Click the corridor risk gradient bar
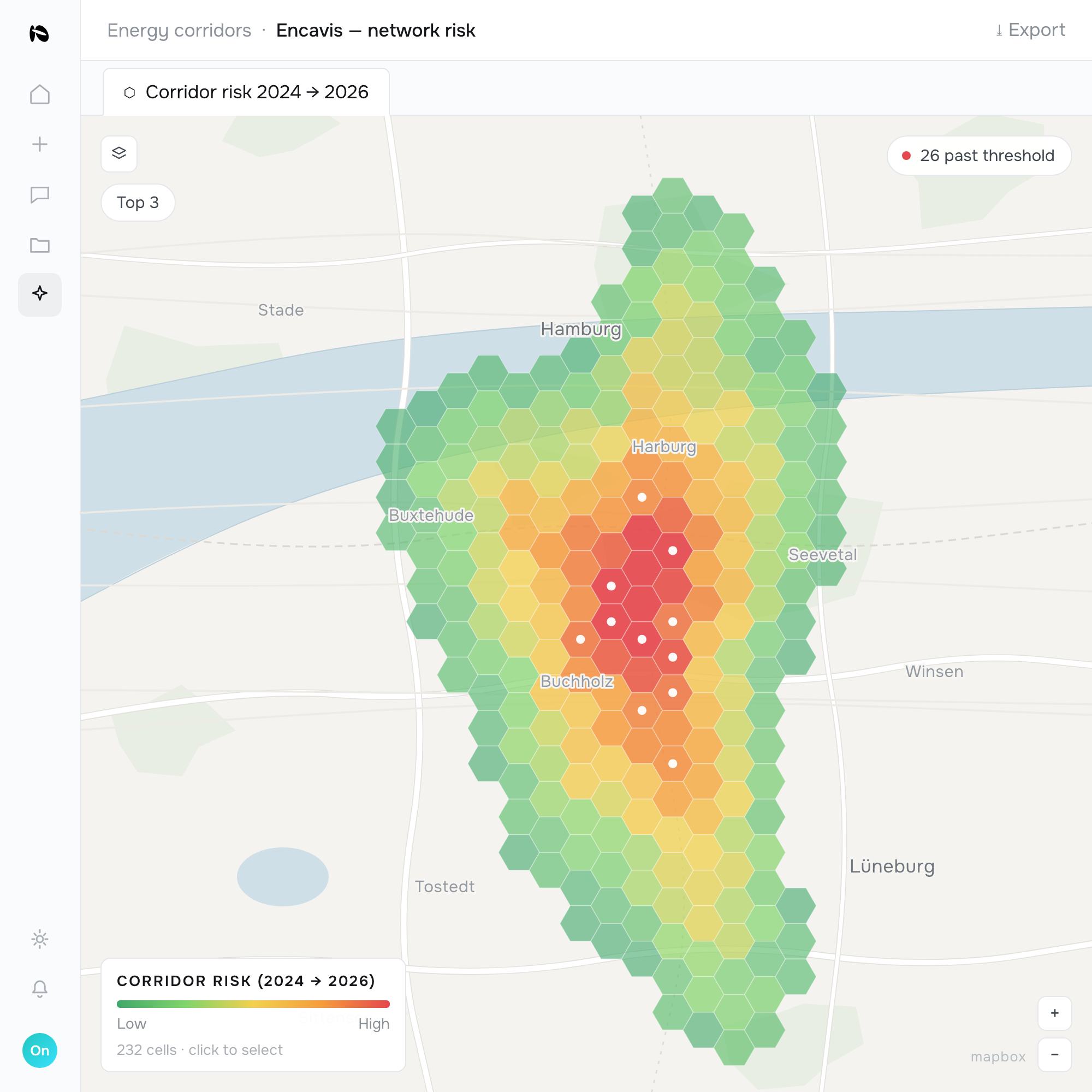 click(253, 1005)
